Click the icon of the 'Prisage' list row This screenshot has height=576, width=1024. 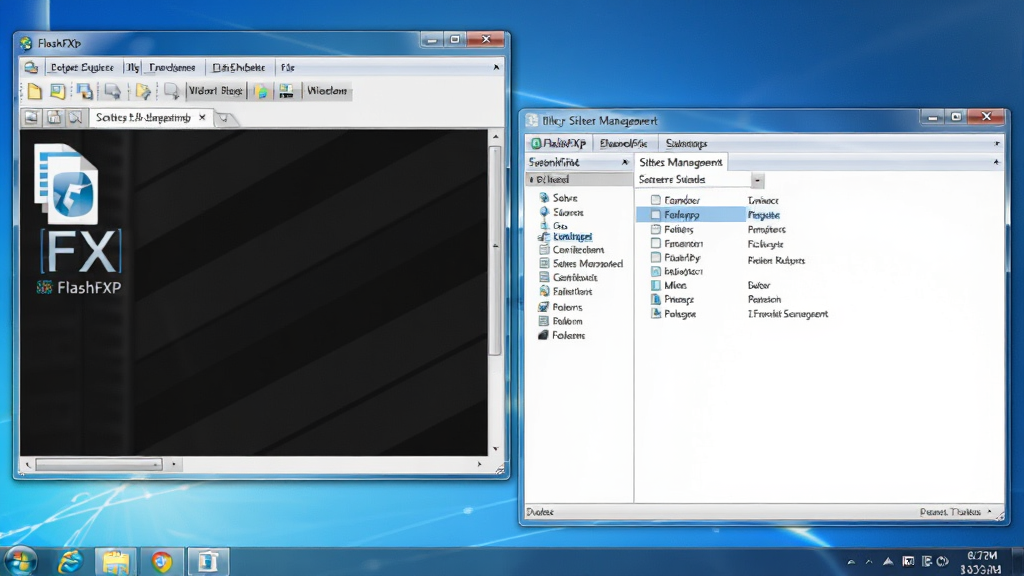tap(656, 299)
